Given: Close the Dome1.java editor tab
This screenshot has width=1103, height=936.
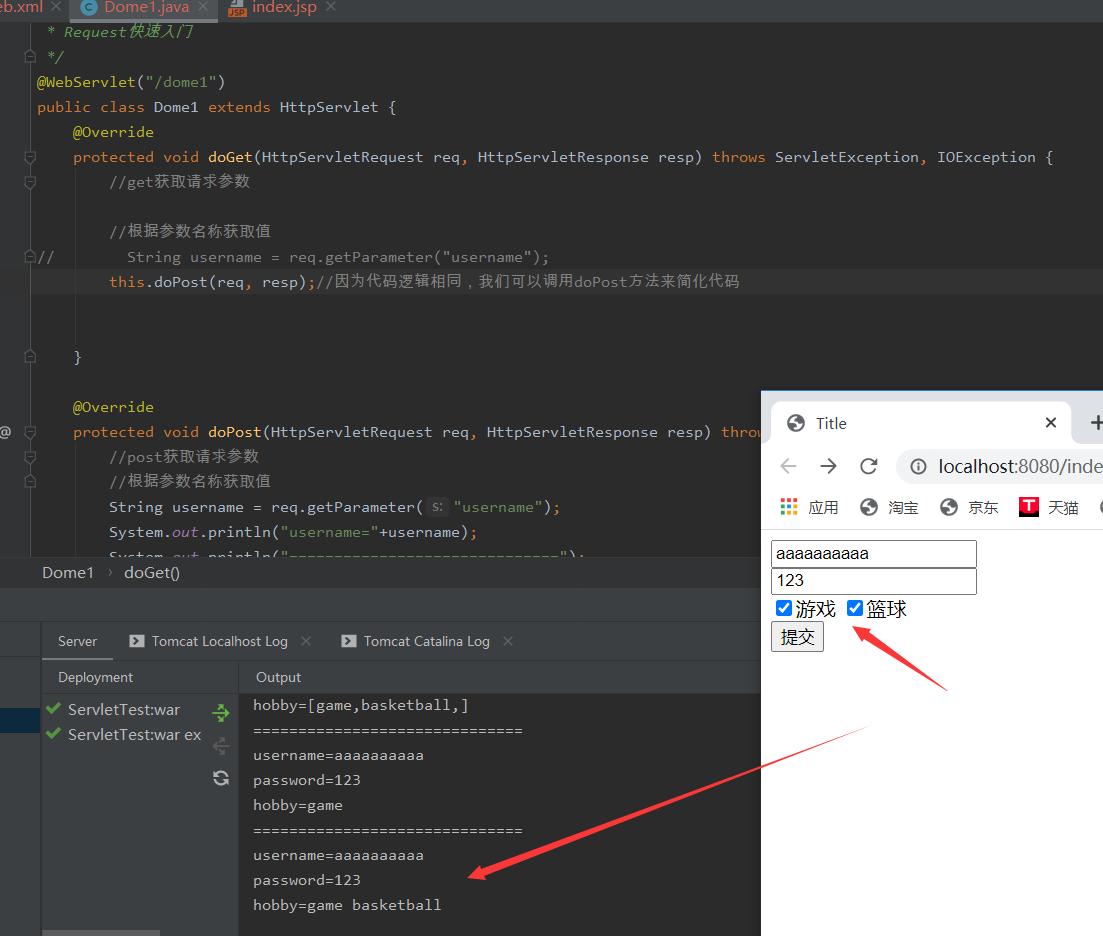Looking at the screenshot, I should [x=203, y=7].
